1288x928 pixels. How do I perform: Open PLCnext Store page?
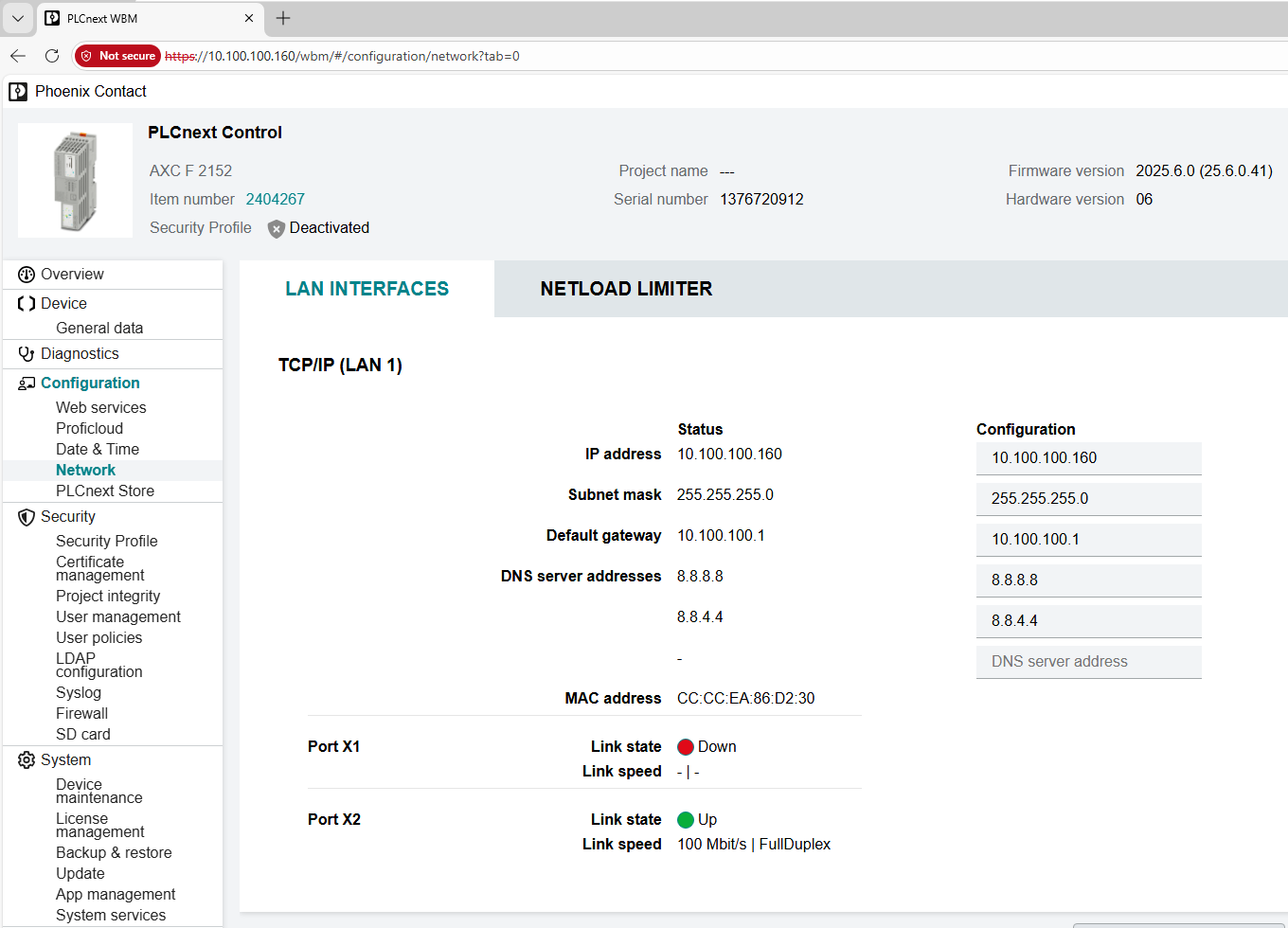[105, 491]
